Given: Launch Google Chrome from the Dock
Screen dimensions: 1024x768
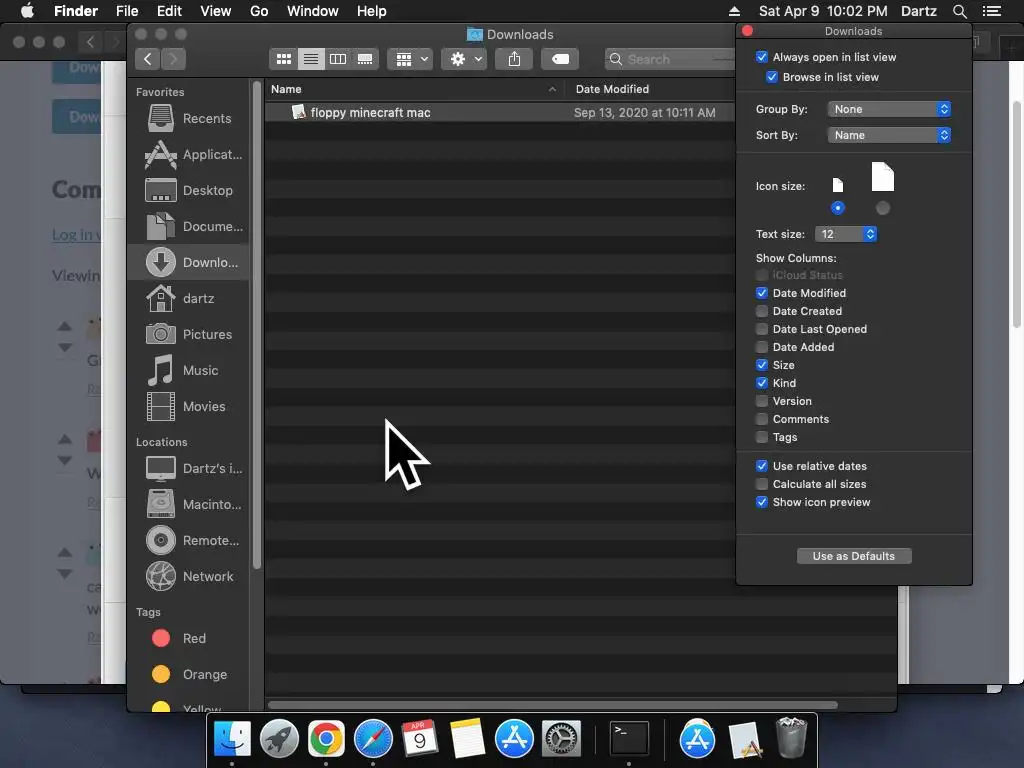Looking at the screenshot, I should pos(326,739).
